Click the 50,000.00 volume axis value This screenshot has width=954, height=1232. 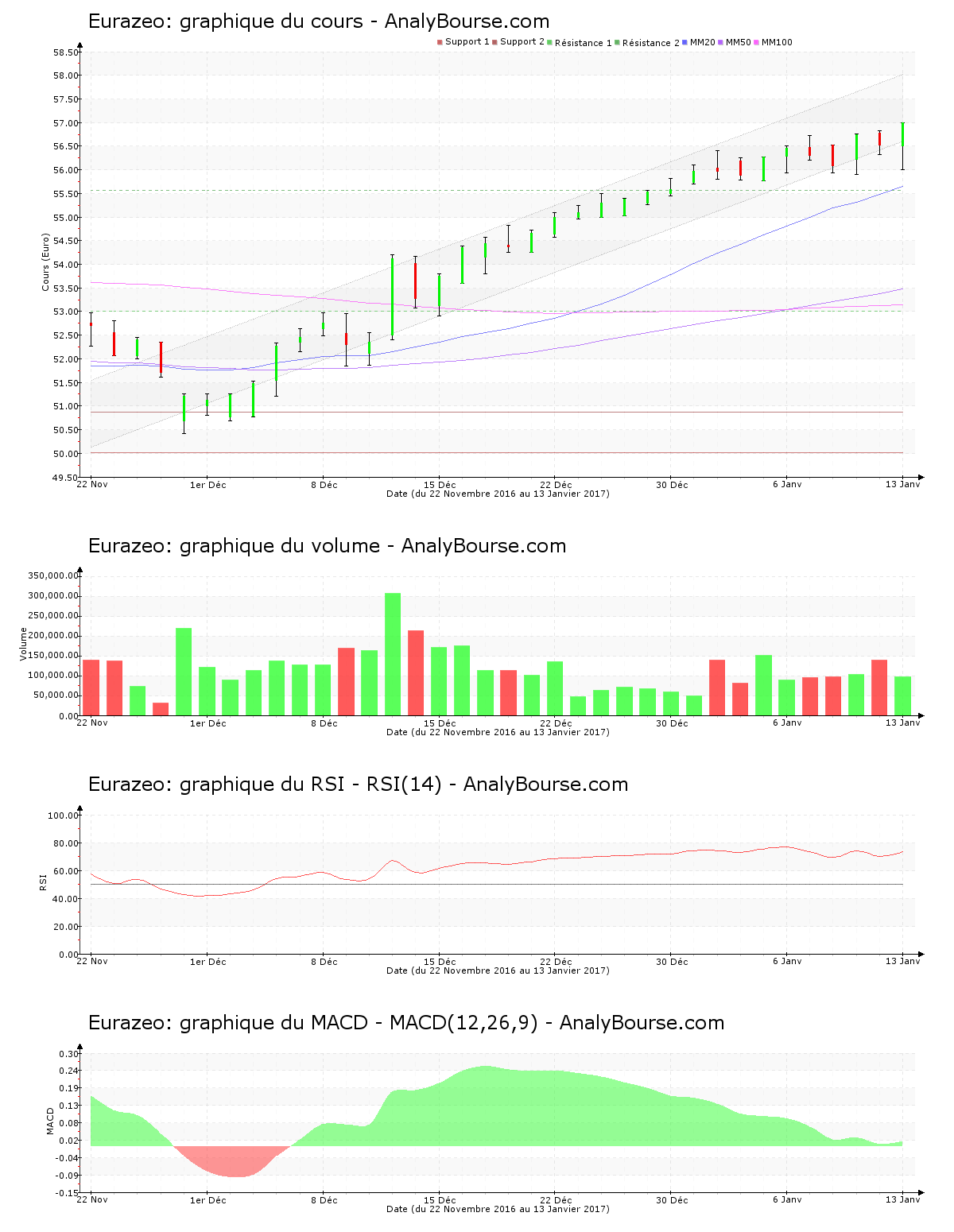pyautogui.click(x=56, y=695)
